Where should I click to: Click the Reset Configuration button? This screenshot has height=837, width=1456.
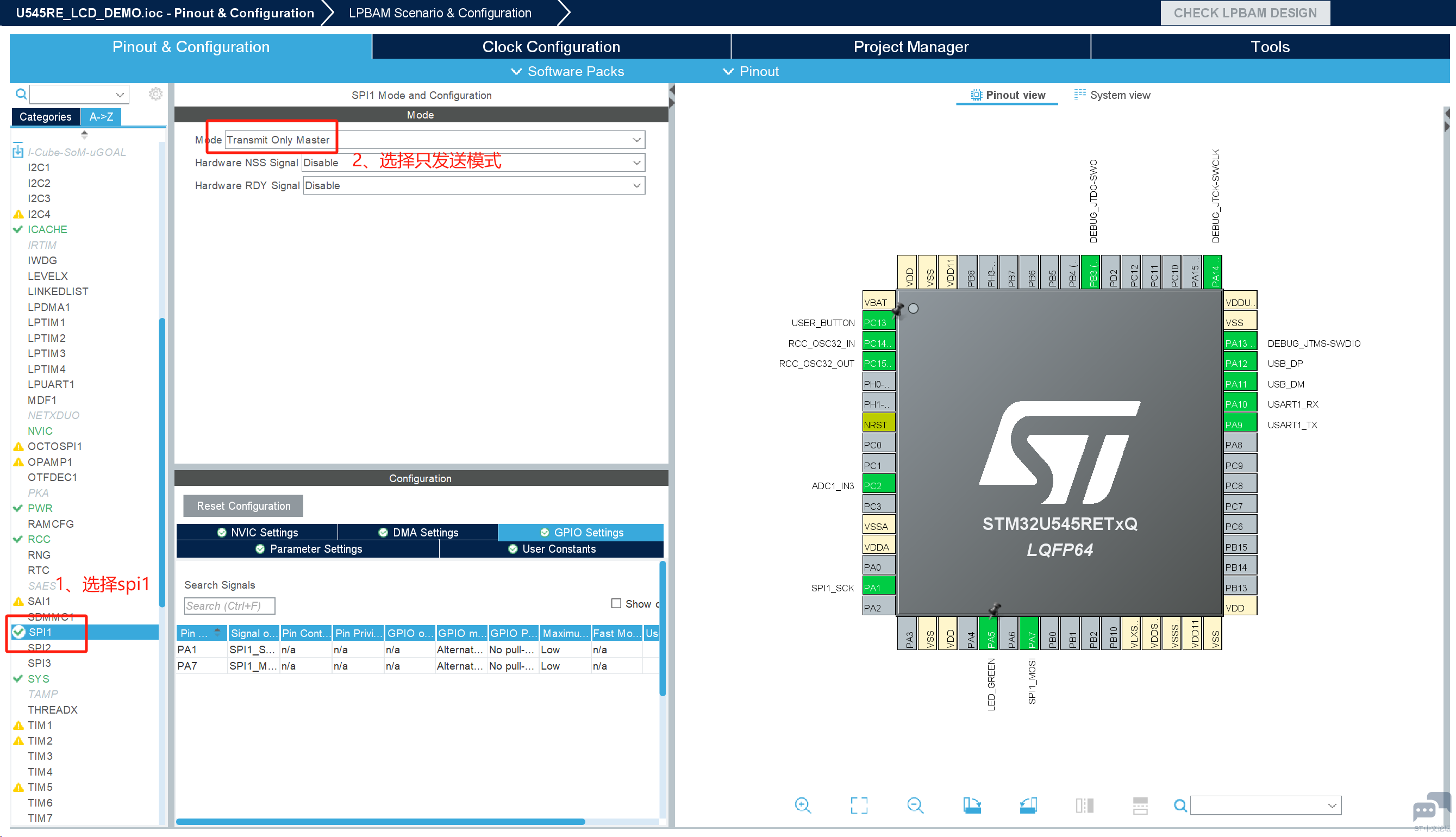point(243,506)
